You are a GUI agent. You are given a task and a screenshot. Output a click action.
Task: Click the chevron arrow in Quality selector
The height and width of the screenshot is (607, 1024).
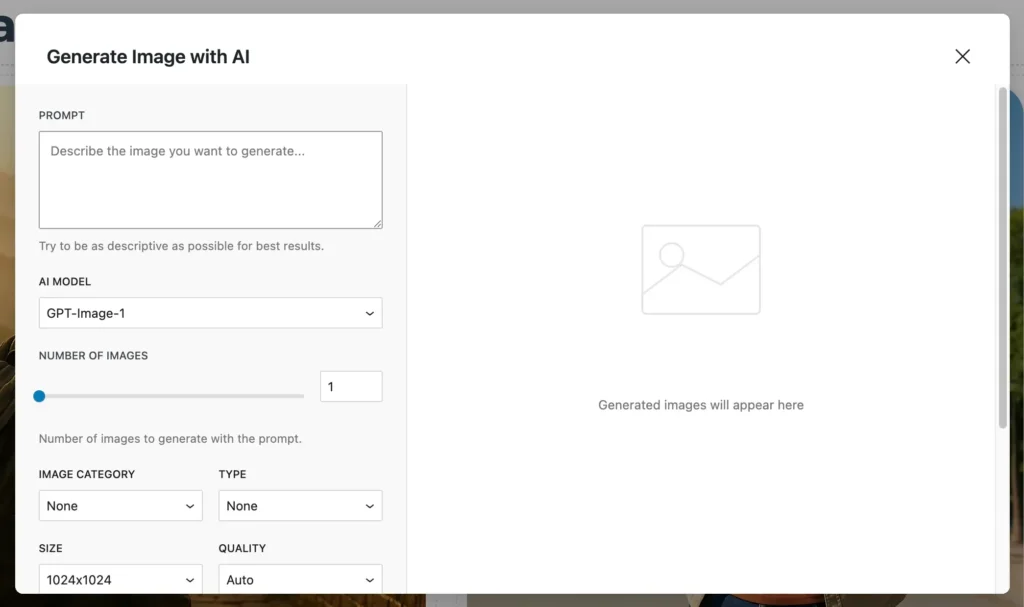click(369, 580)
